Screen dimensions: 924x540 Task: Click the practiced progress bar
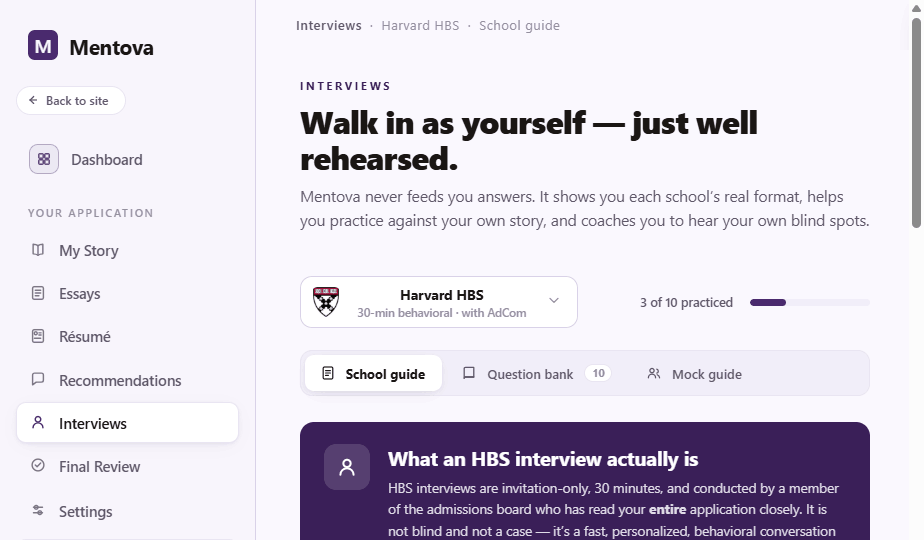click(x=810, y=302)
